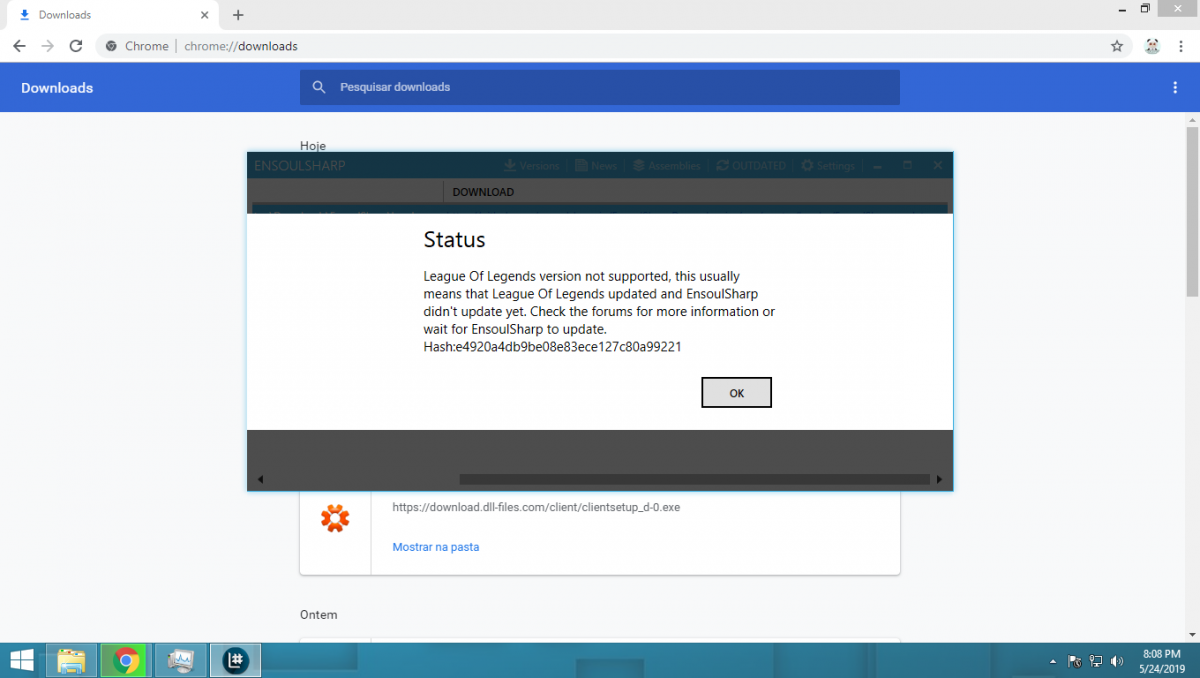Click Chrome page scrollbar down arrow

coord(1192,634)
